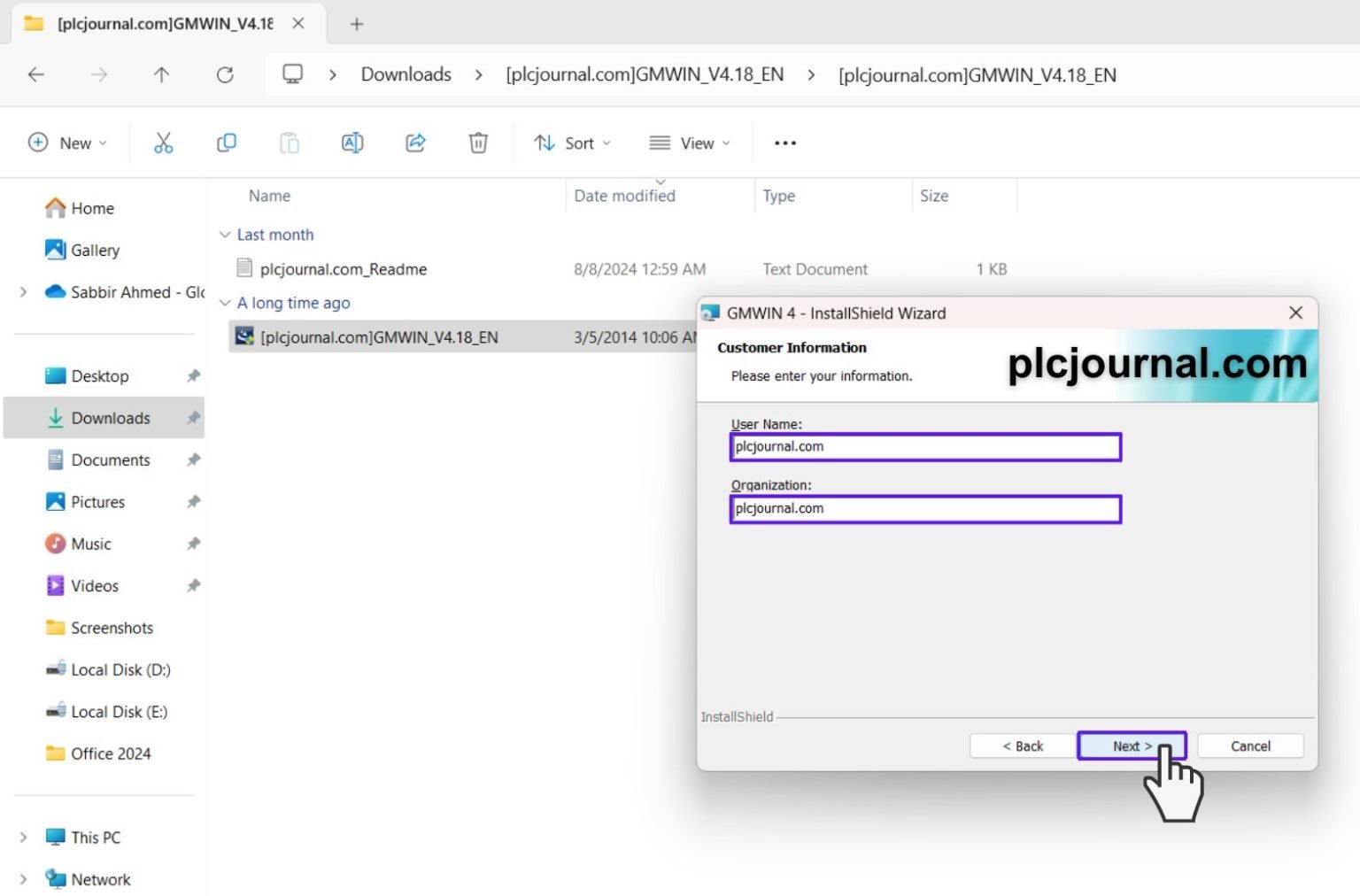Click the Share icon in toolbar

pyautogui.click(x=415, y=143)
